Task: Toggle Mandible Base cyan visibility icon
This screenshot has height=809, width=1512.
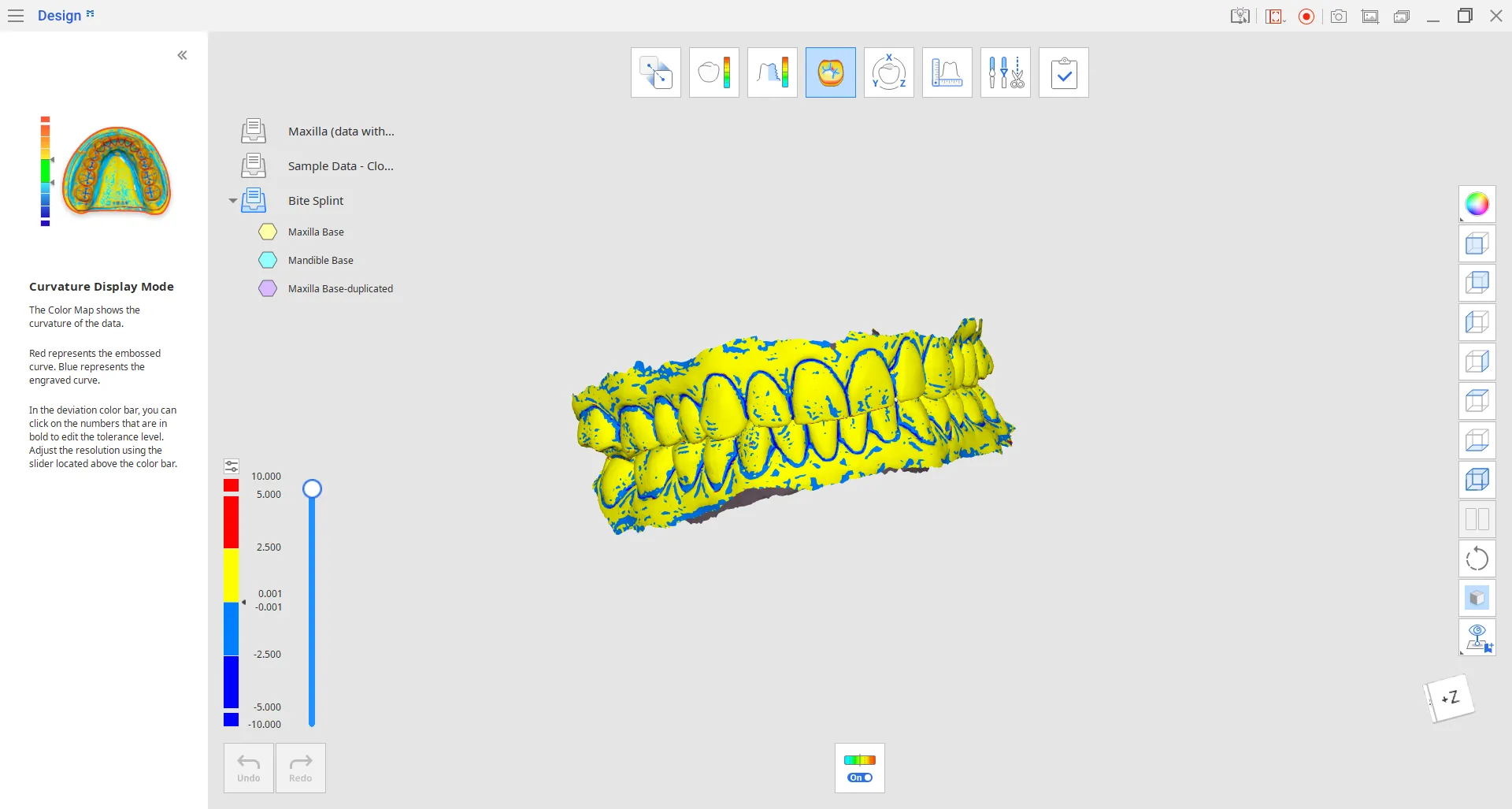Action: [268, 260]
